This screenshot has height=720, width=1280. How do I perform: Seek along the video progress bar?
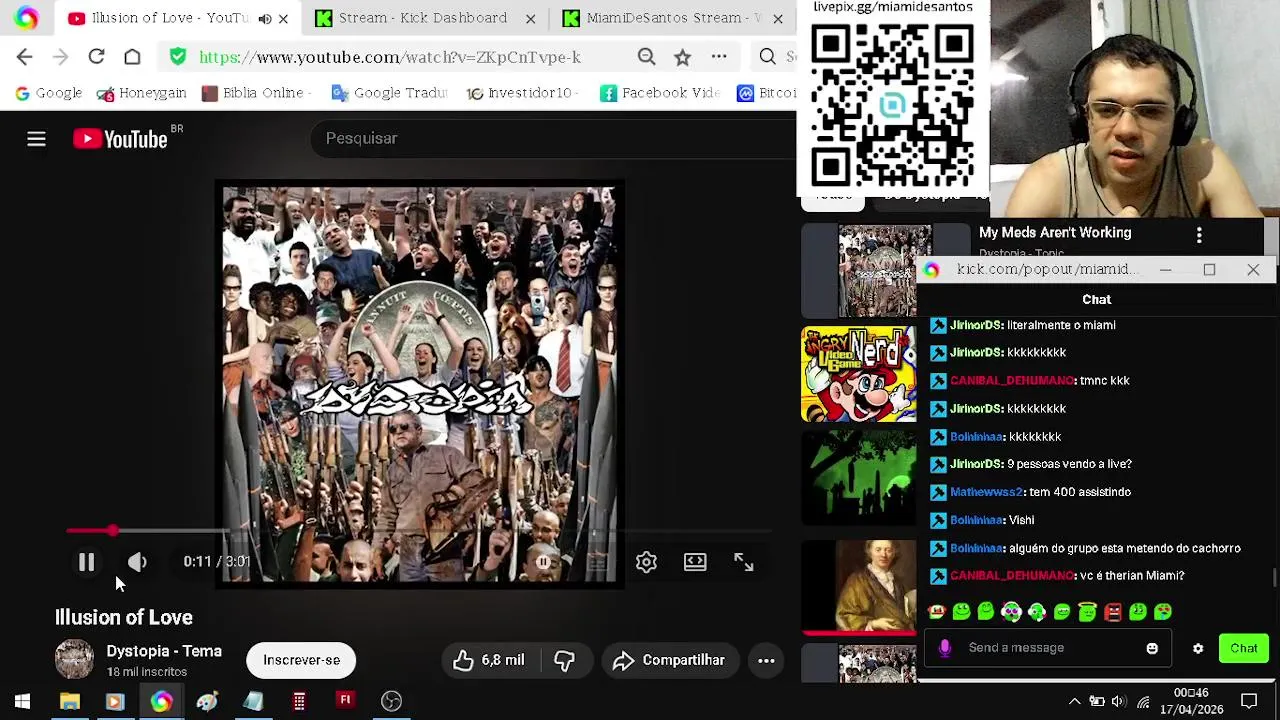tap(420, 531)
